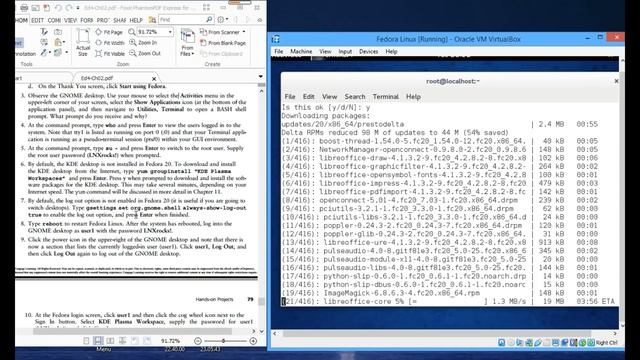
Task: Click the Snapshot camera tool icon
Action: point(58,32)
